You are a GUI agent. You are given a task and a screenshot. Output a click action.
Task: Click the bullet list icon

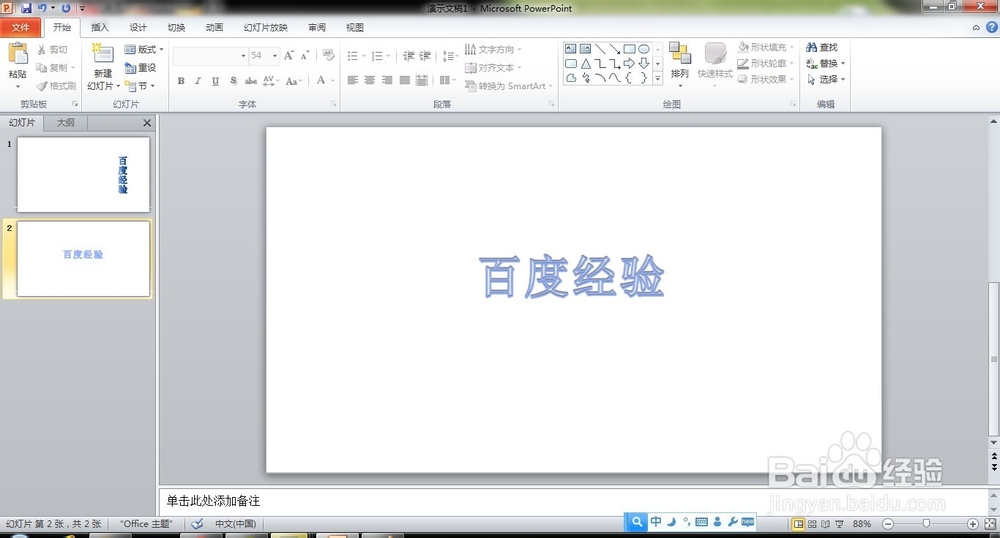click(353, 56)
